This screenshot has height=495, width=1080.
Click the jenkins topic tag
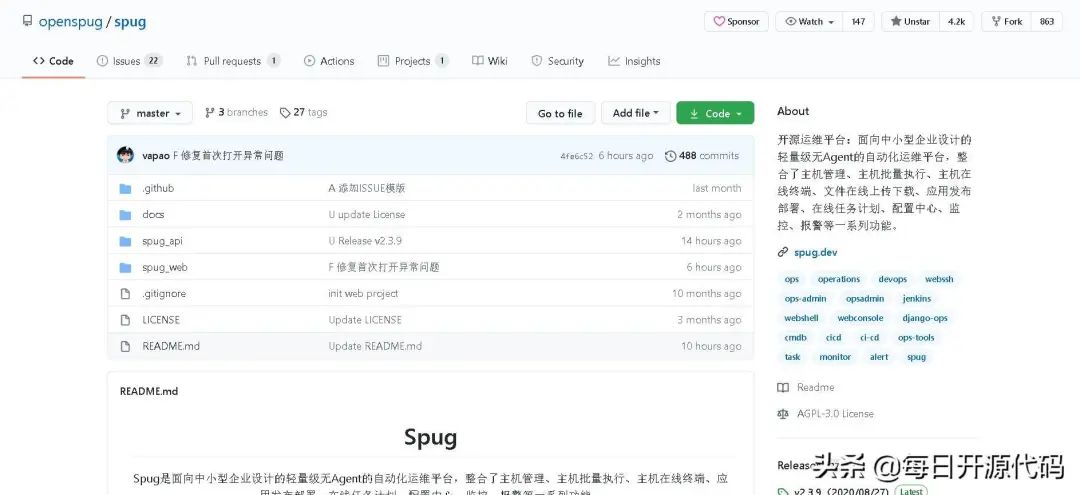[x=917, y=299]
